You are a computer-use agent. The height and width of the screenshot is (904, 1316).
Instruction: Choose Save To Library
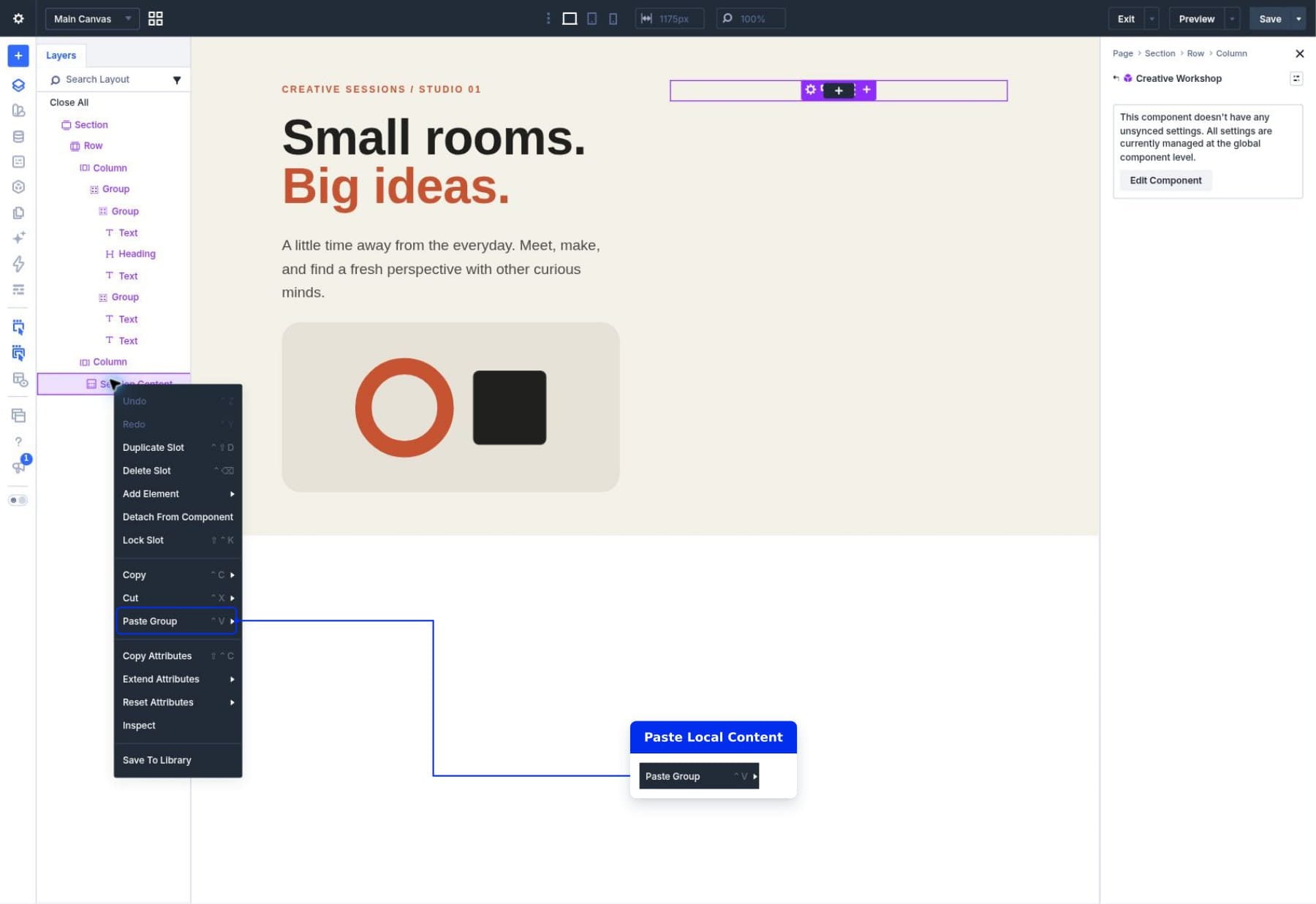[178, 760]
